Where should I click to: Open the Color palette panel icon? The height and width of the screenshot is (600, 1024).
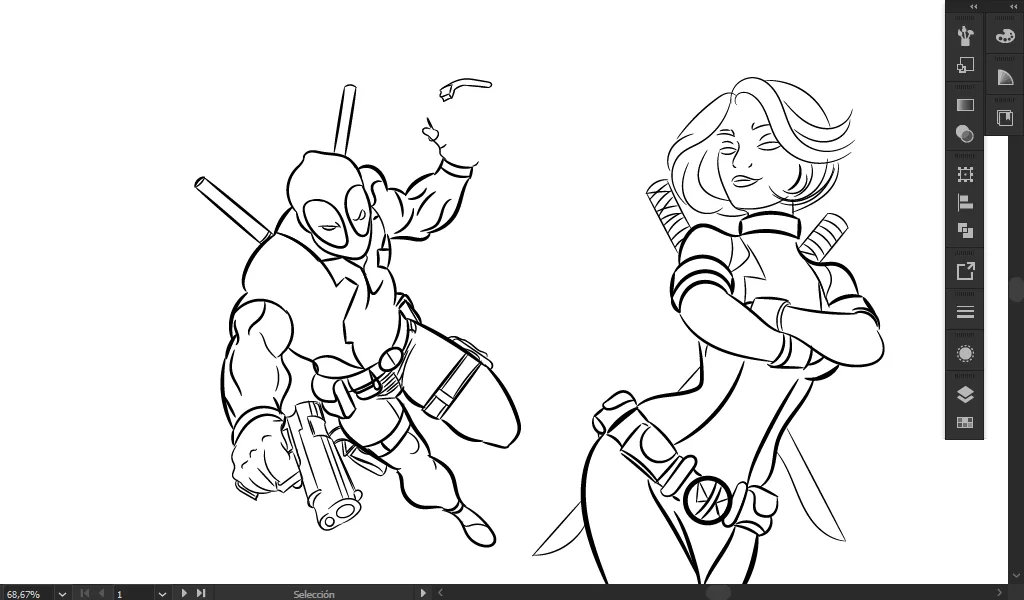pos(1004,37)
